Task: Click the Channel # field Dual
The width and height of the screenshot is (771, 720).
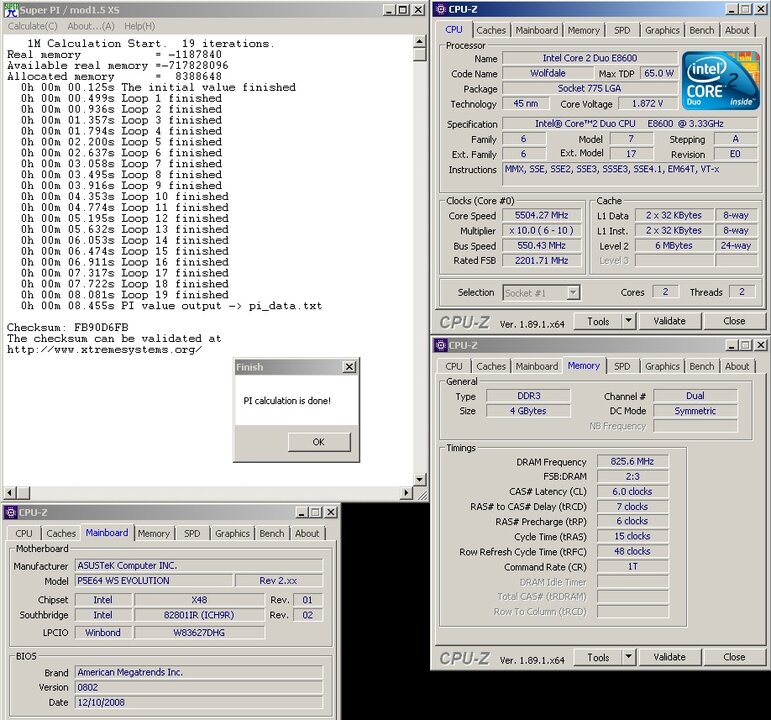Action: [695, 396]
